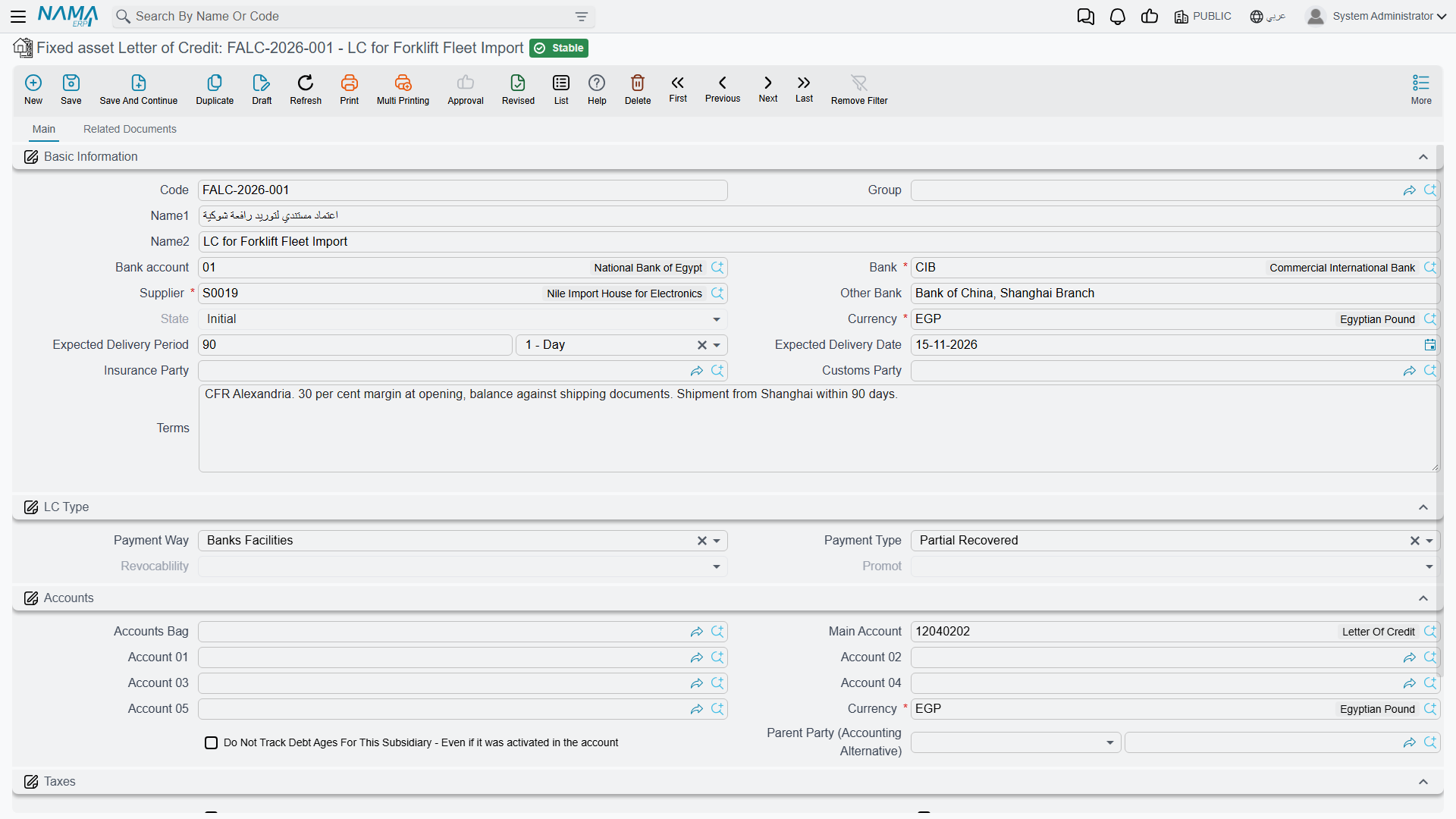This screenshot has width=1456, height=819.
Task: Toggle Do Not Track Debt Ages checkbox
Action: tap(212, 742)
